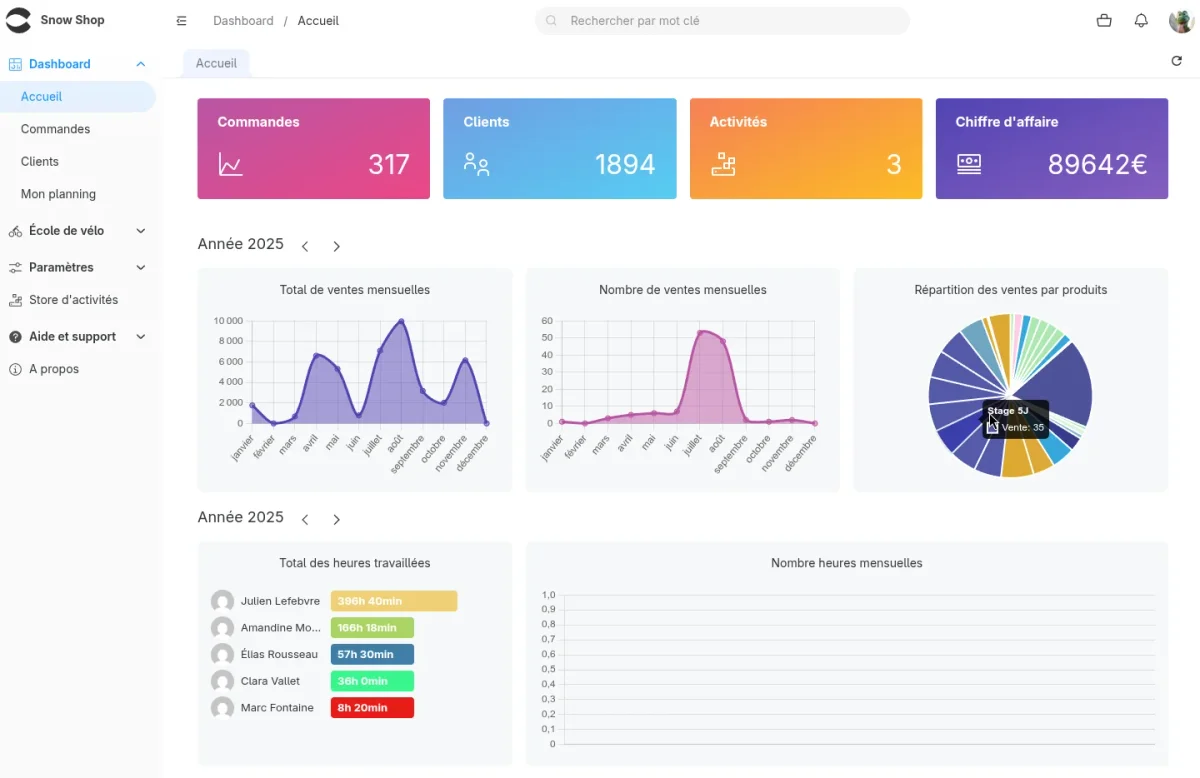Open the A propos page
The image size is (1200, 778).
coord(55,368)
